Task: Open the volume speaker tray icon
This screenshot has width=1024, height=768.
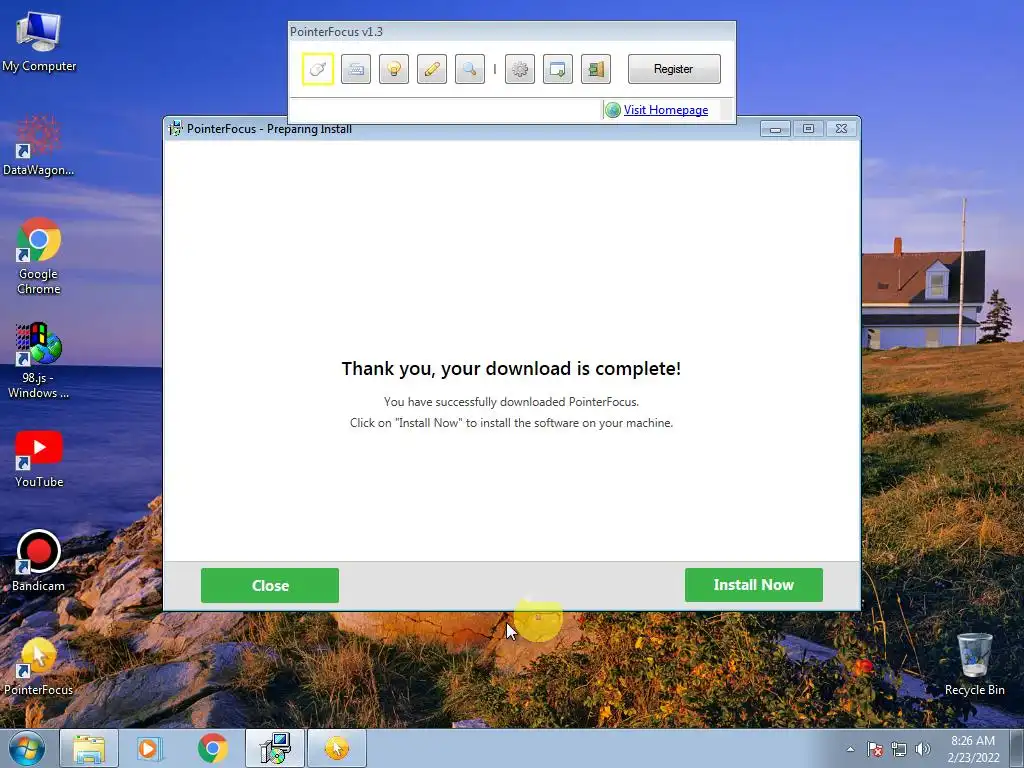Action: [x=923, y=749]
